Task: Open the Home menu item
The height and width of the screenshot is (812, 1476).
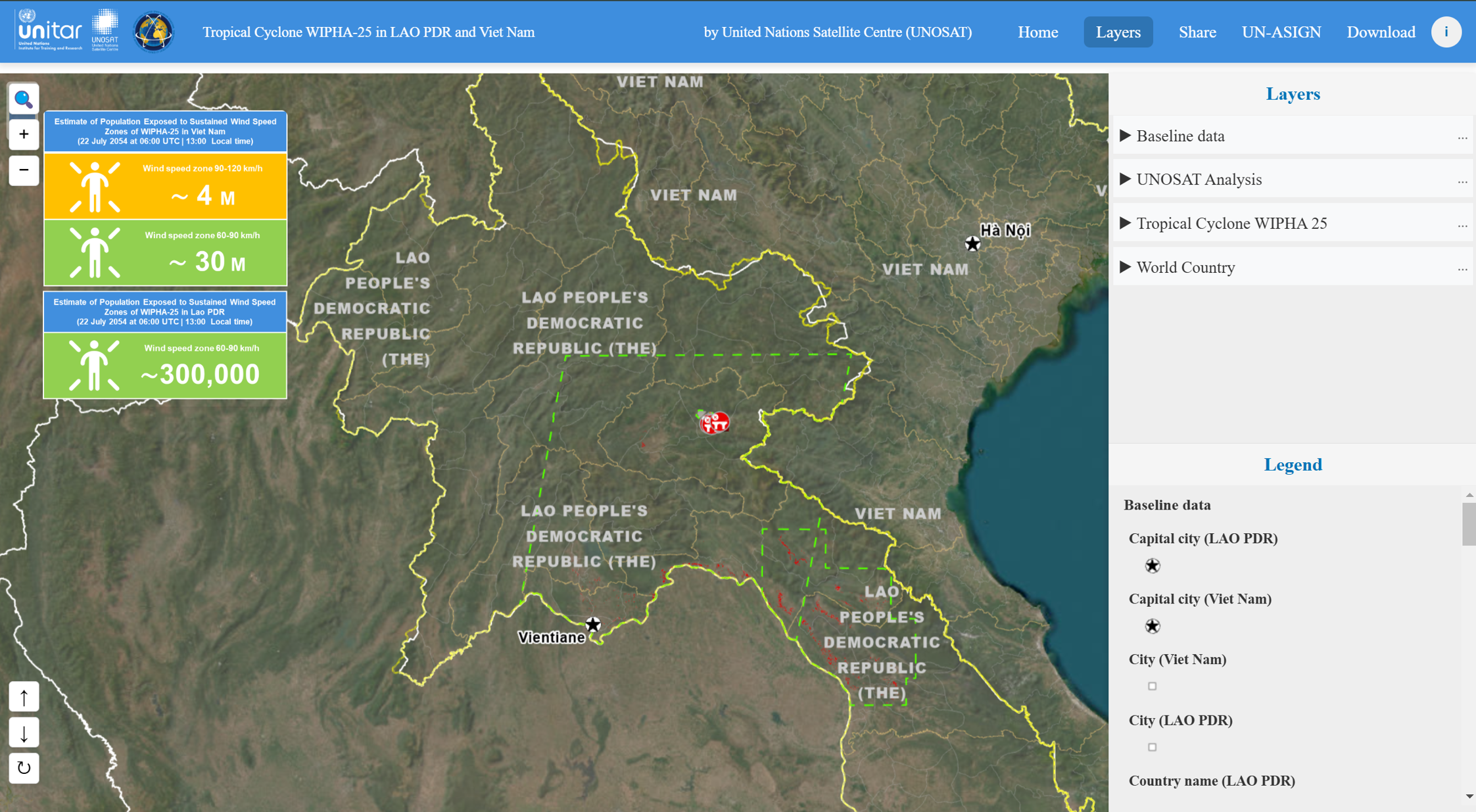Action: click(x=1037, y=32)
